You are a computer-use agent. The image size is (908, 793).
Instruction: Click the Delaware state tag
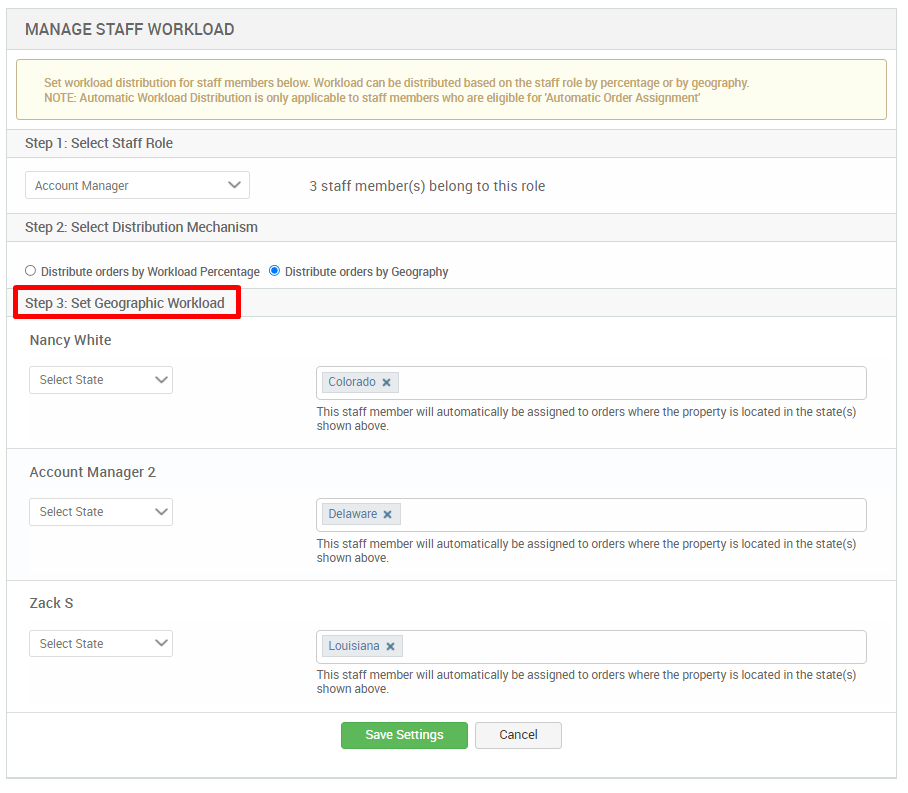click(354, 514)
